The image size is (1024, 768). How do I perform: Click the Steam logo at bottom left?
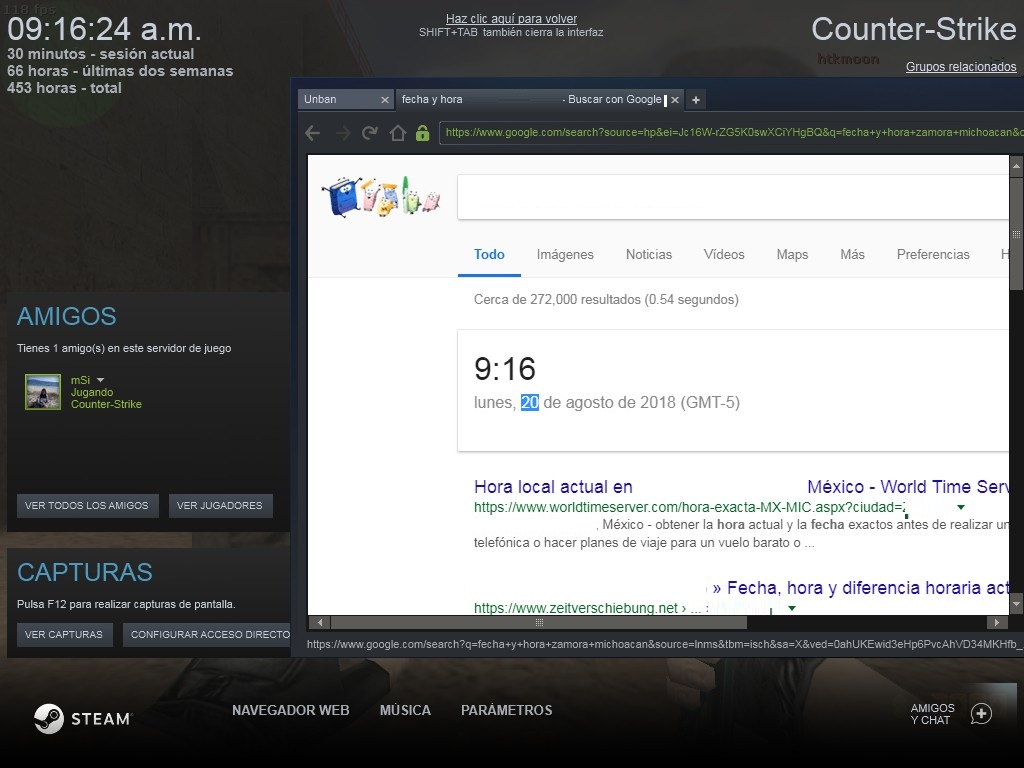coord(82,718)
